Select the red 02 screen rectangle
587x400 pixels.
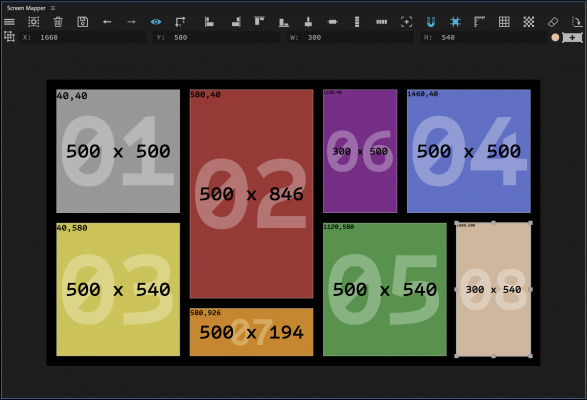(251, 194)
